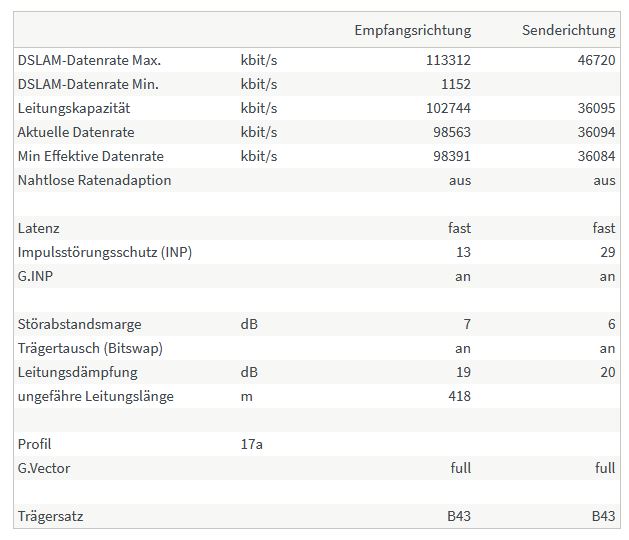The image size is (629, 540).
Task: Select DSLAM-Datenrate Min. value 1152
Action: click(x=456, y=84)
